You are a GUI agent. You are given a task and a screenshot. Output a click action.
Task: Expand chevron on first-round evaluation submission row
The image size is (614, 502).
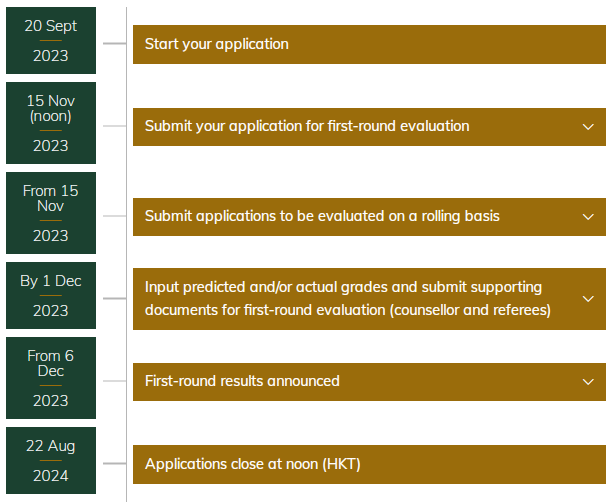[x=588, y=127]
